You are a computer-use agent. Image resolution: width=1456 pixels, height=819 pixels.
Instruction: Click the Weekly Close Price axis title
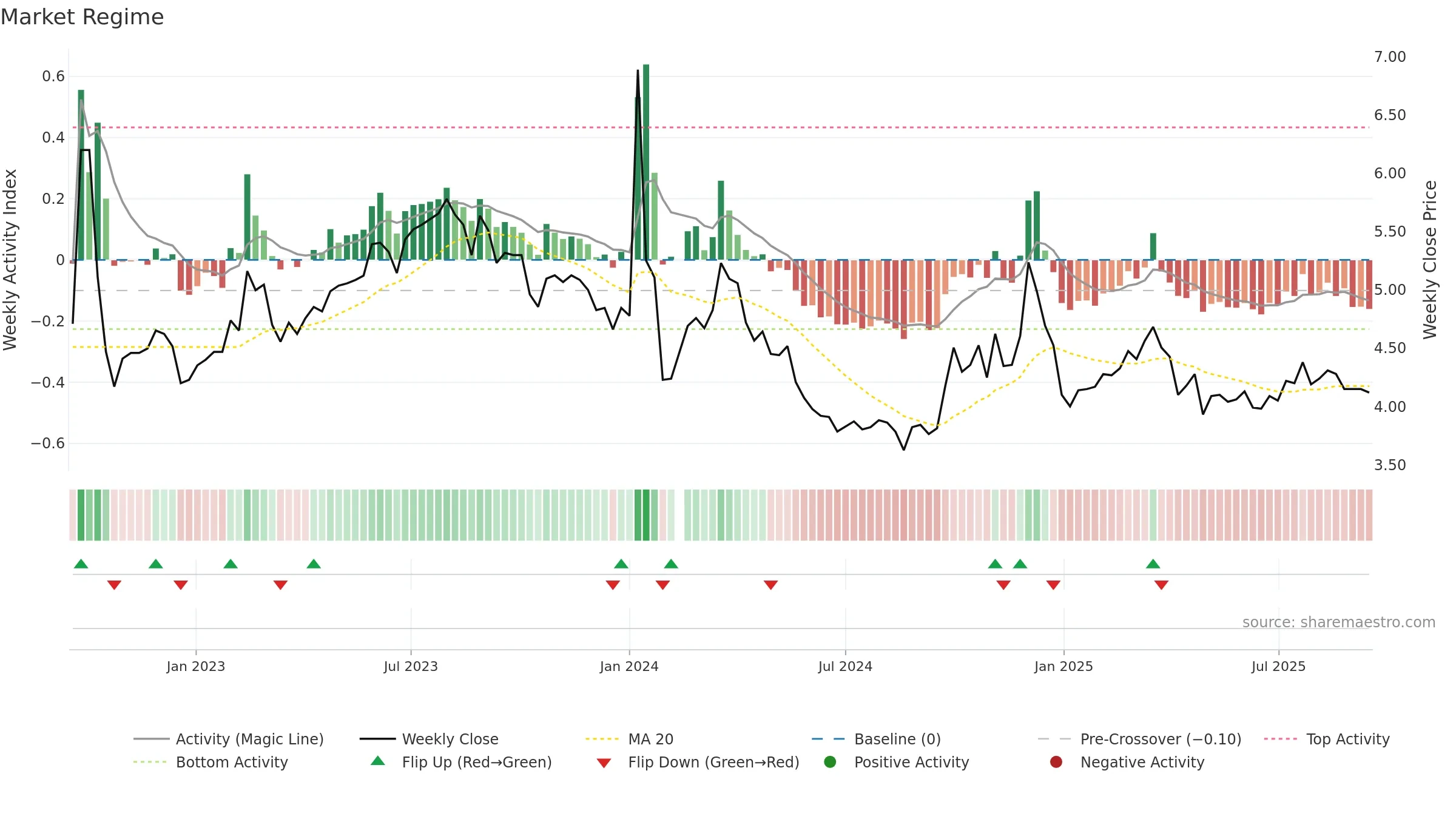point(1430,260)
